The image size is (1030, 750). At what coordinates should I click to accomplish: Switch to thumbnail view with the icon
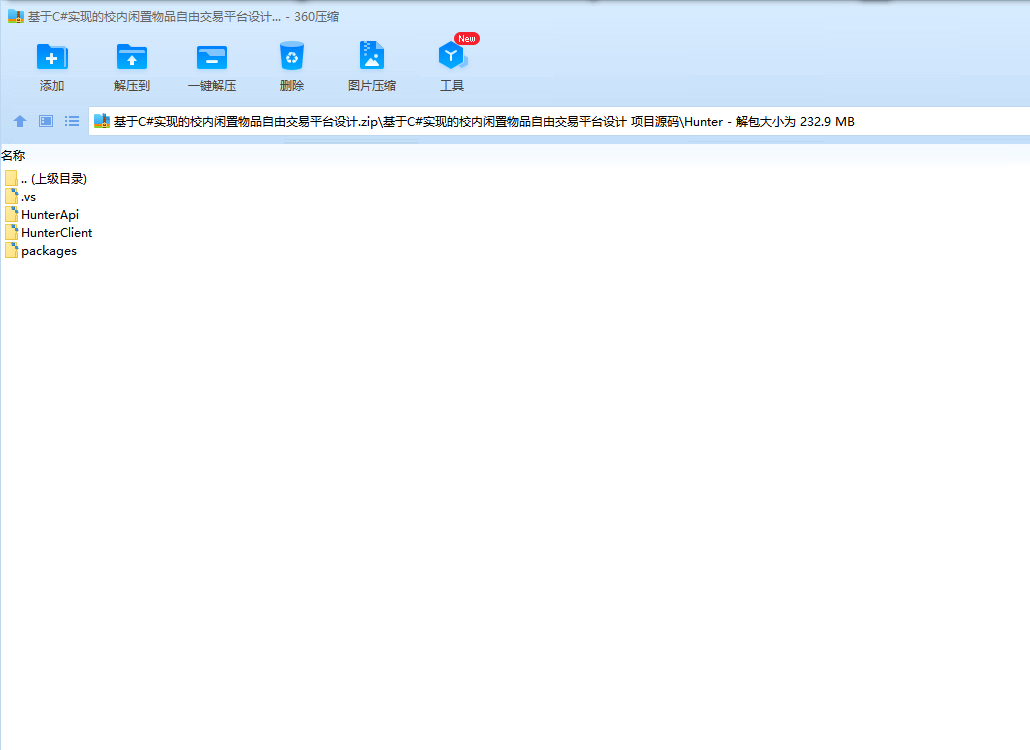point(46,121)
